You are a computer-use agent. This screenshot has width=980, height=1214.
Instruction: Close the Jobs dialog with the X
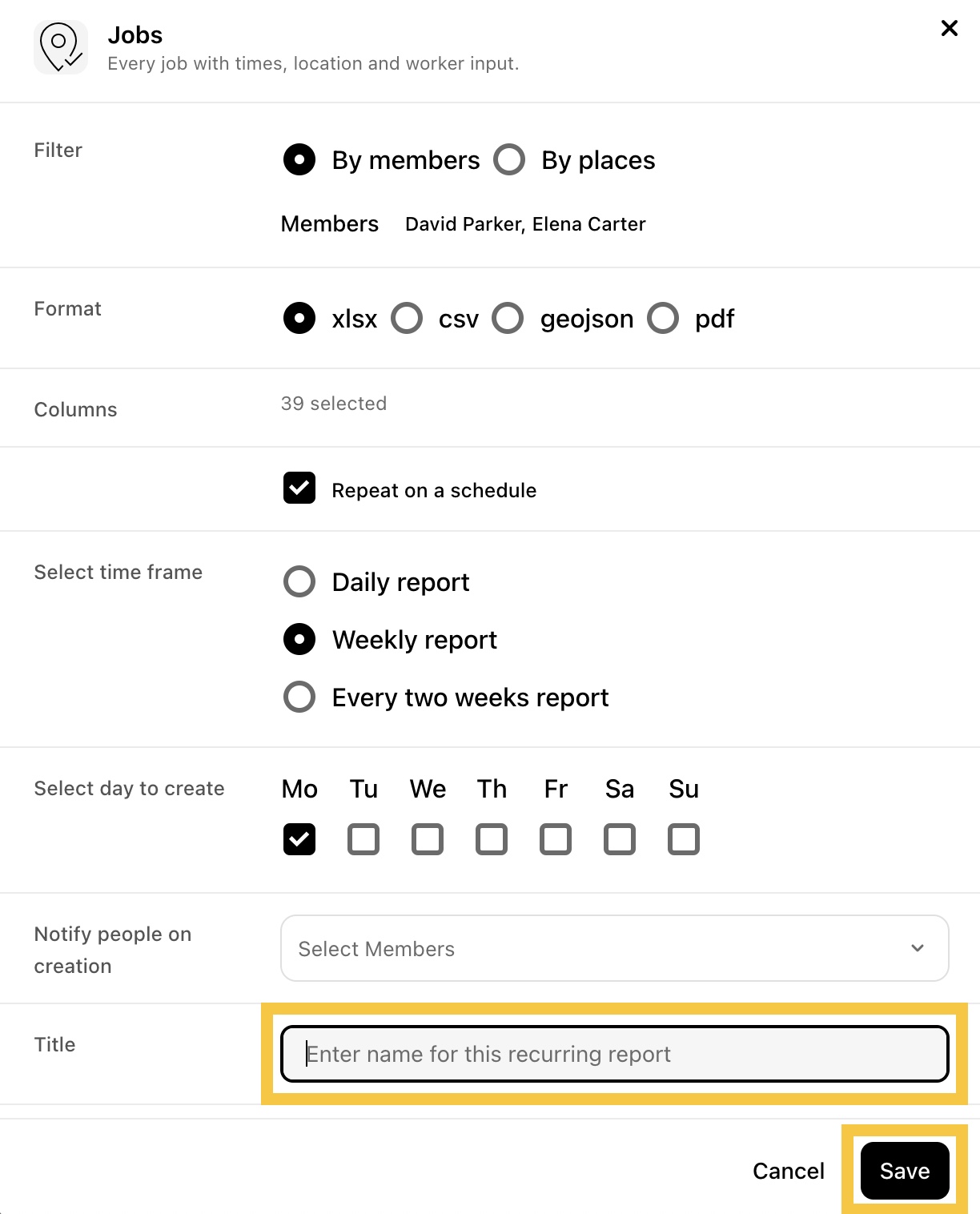(x=950, y=29)
